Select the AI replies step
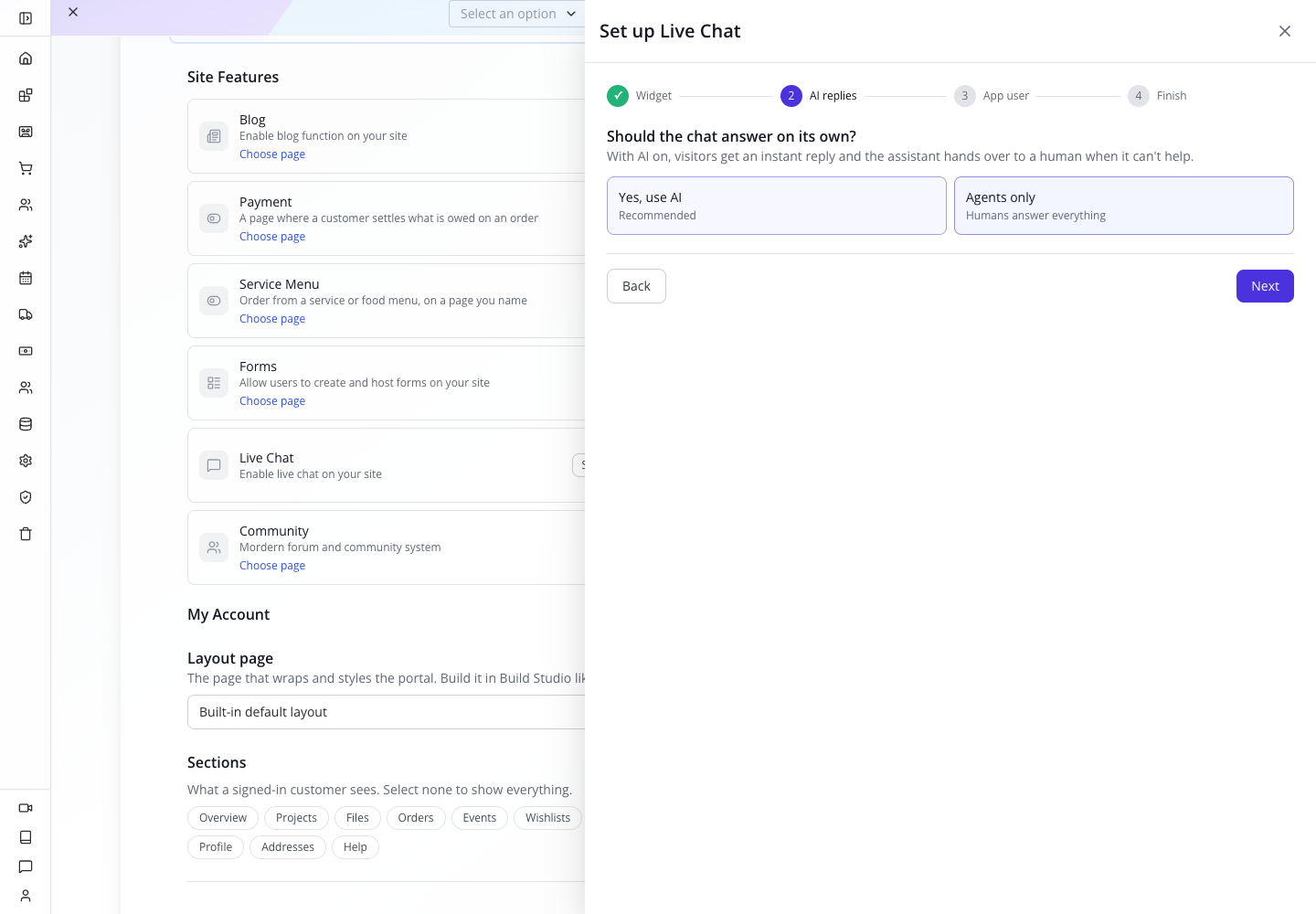1316x914 pixels. click(x=819, y=96)
